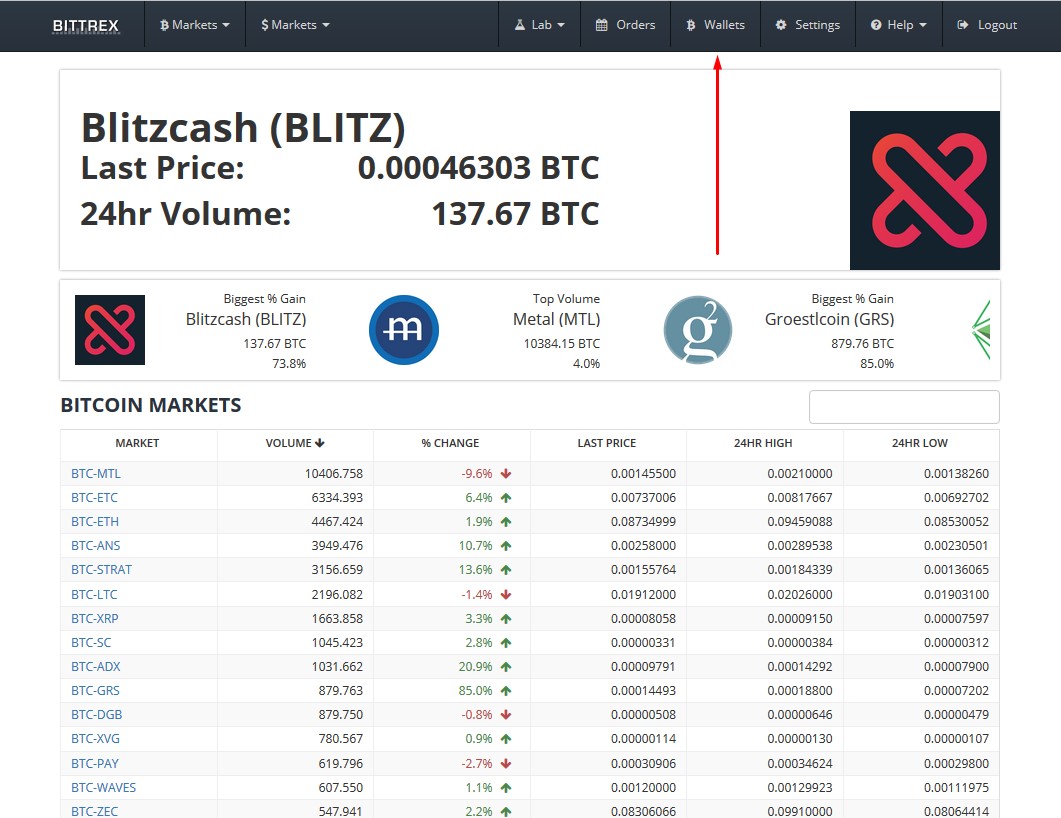This screenshot has width=1061, height=818.
Task: Open the BTC-ETH market link
Action: 95,522
